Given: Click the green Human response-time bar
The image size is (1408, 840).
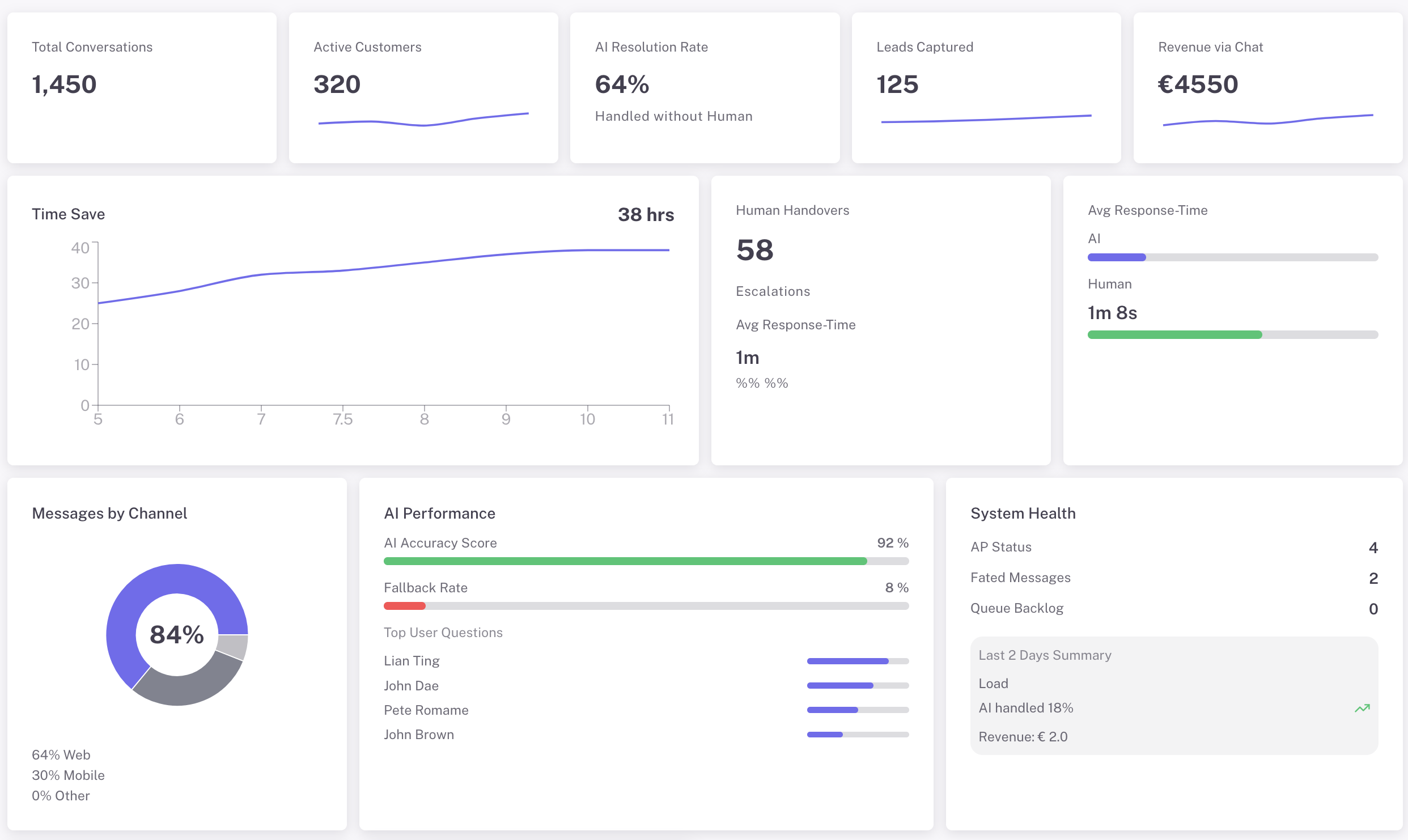Looking at the screenshot, I should (x=1174, y=335).
